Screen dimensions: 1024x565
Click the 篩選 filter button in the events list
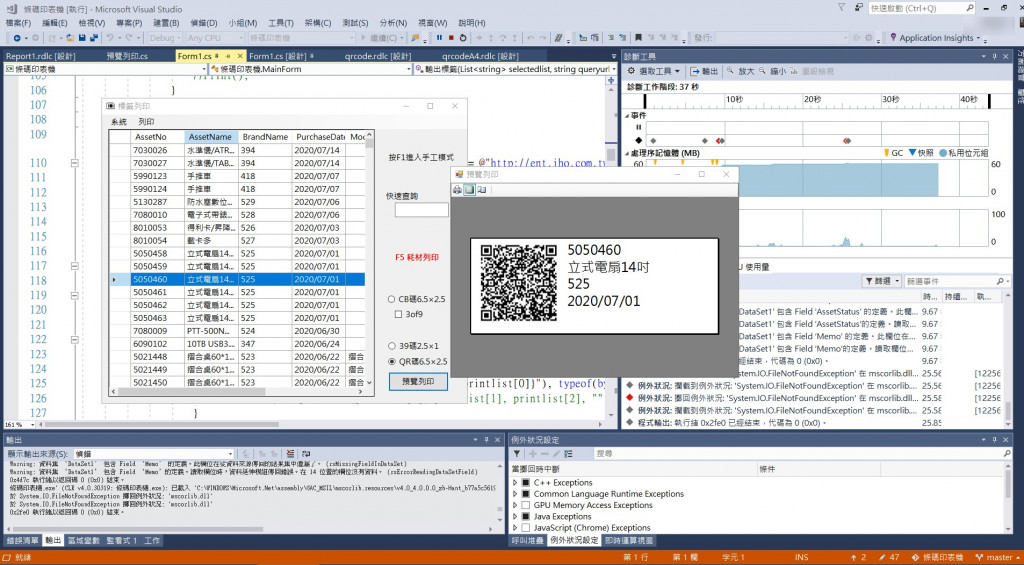click(x=882, y=281)
